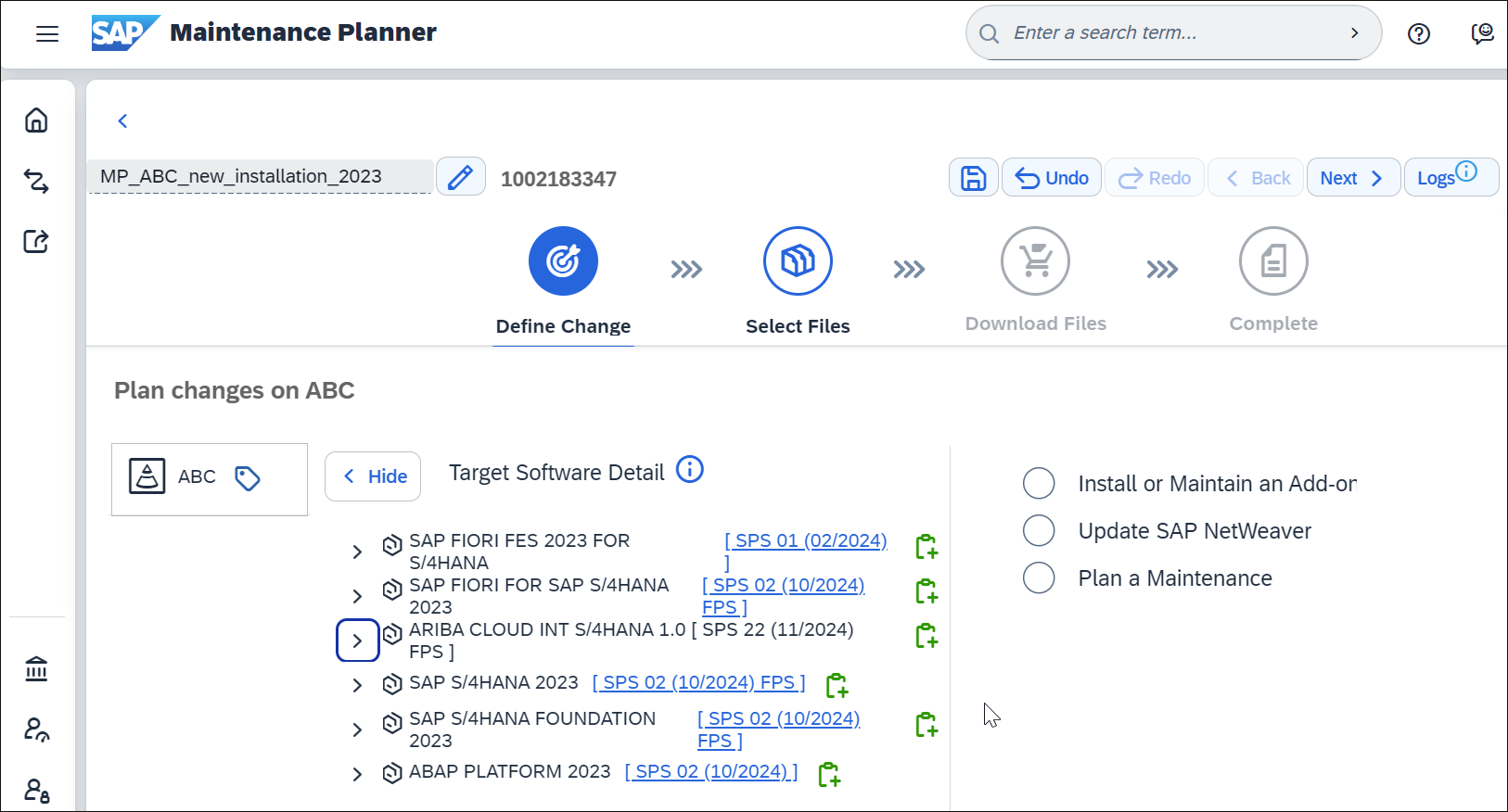
Task: Open the bank building sidebar icon
Action: (36, 668)
